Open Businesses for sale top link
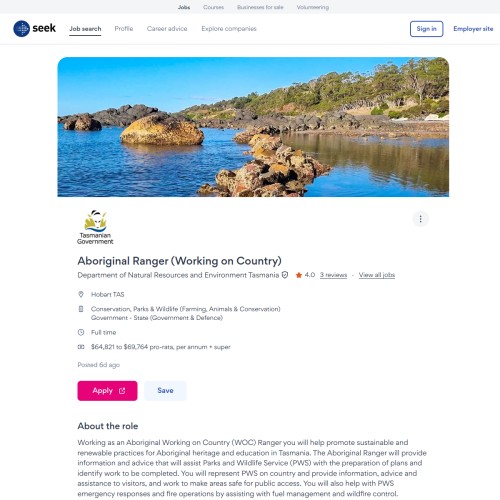This screenshot has width=500, height=500. click(x=260, y=7)
